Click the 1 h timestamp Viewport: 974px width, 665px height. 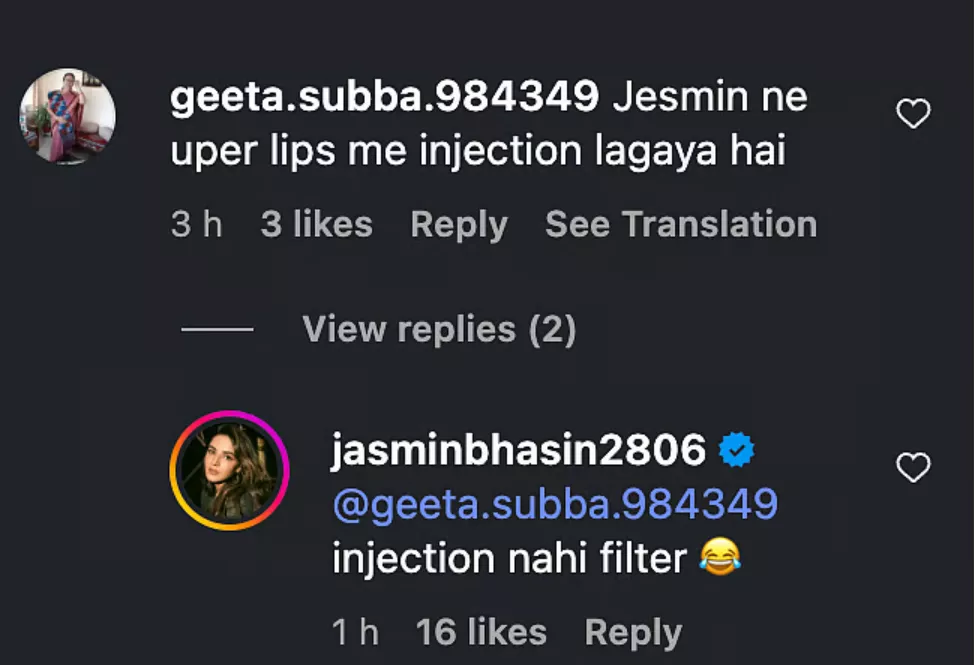[355, 632]
